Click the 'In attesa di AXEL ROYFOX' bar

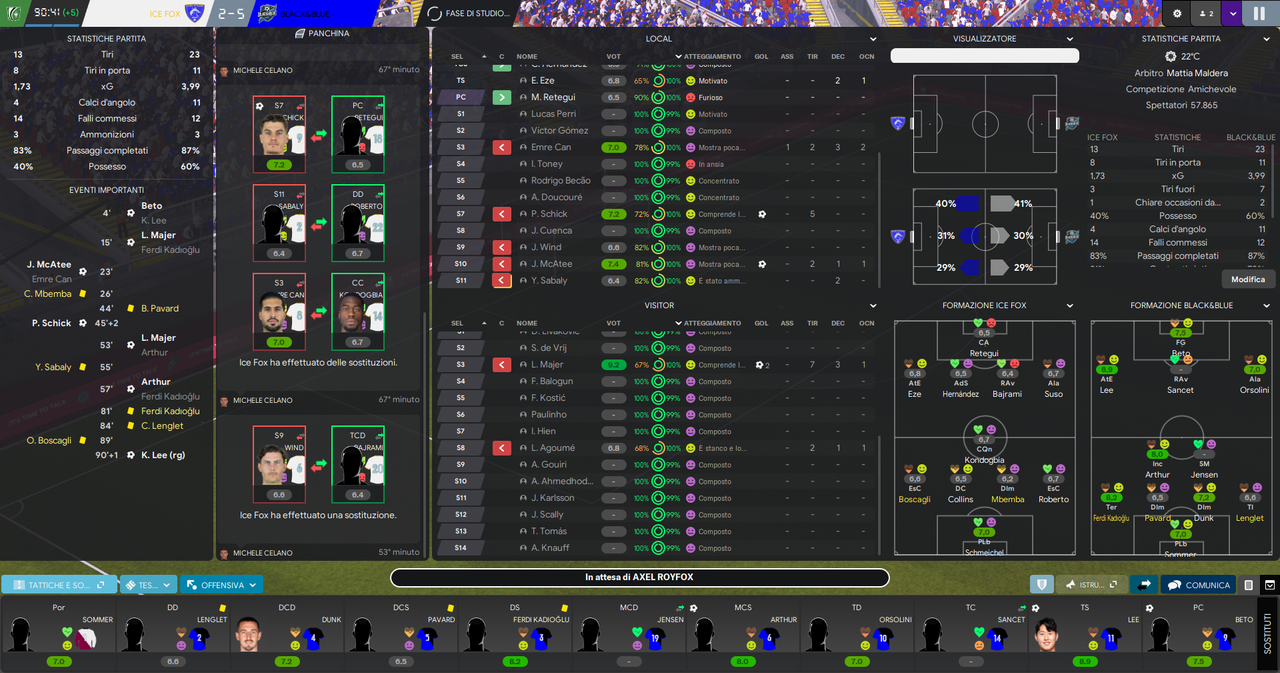click(x=640, y=577)
